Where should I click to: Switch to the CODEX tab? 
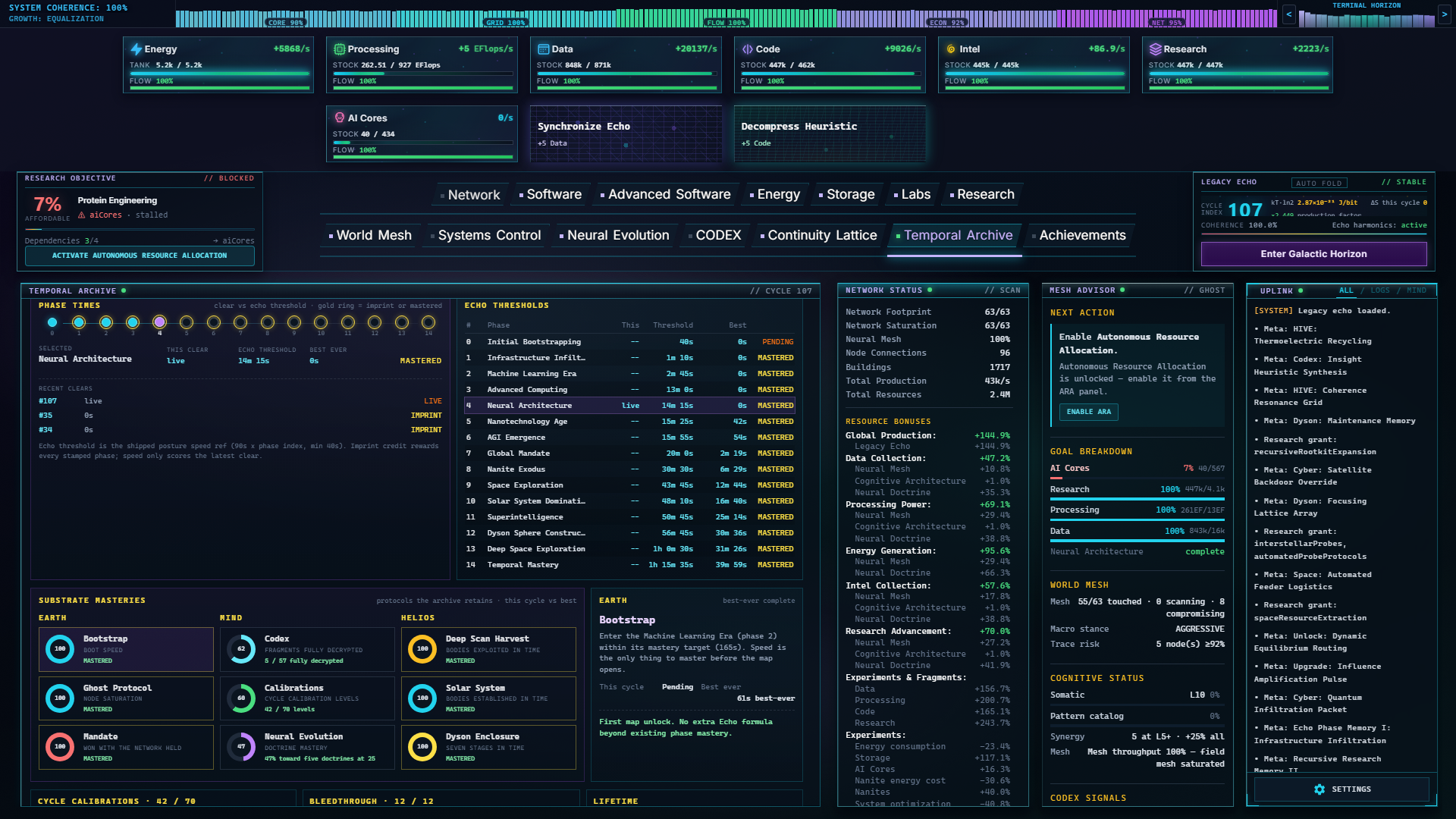[x=714, y=235]
